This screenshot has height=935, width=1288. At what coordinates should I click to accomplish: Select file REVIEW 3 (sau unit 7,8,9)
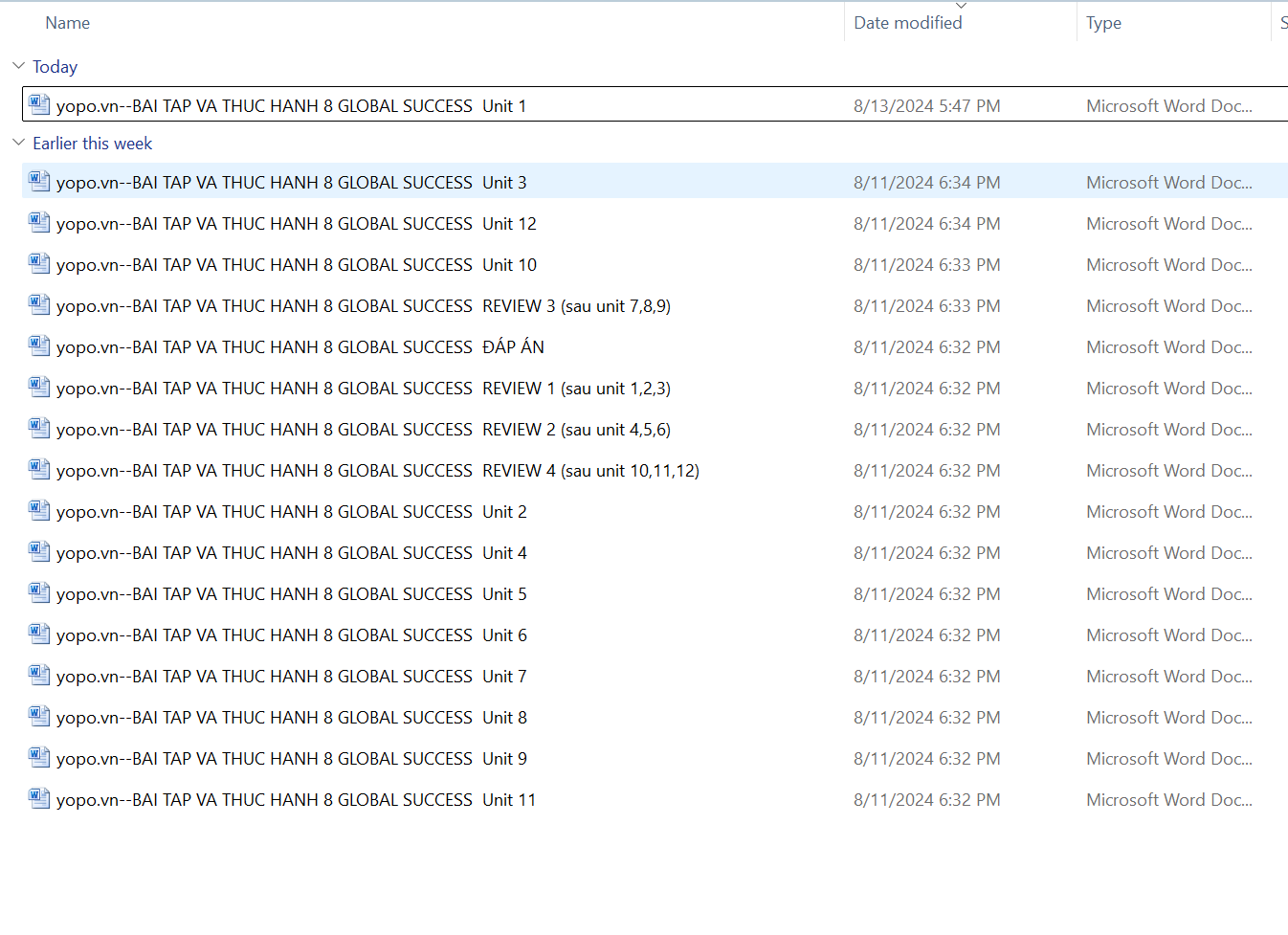364,306
